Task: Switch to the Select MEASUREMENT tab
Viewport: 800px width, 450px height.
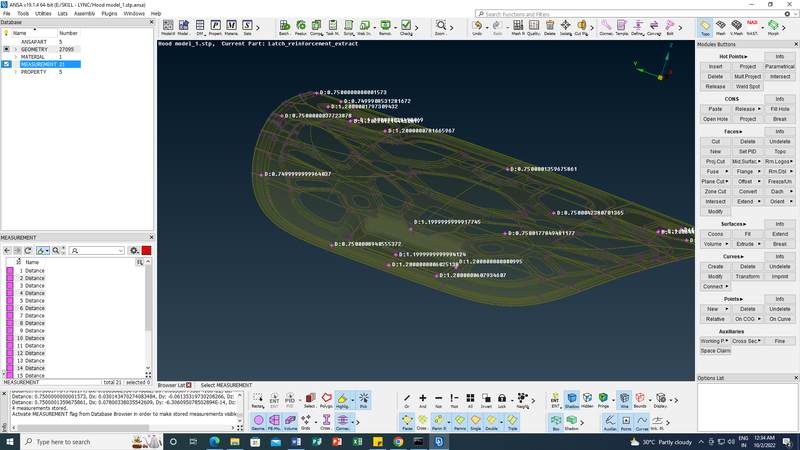Action: pos(226,385)
